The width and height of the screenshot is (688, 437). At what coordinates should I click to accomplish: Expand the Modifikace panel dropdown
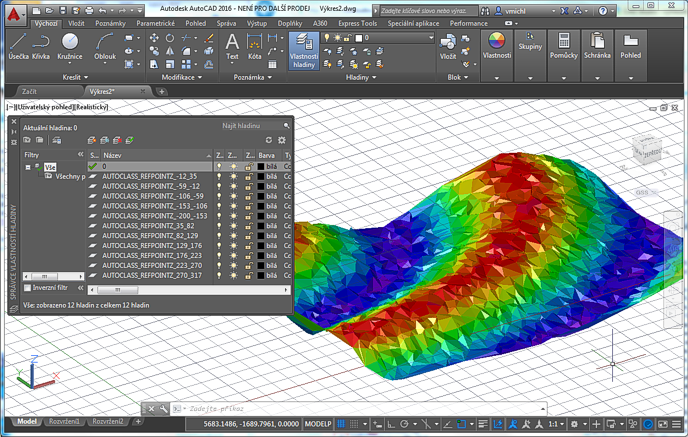[x=182, y=77]
